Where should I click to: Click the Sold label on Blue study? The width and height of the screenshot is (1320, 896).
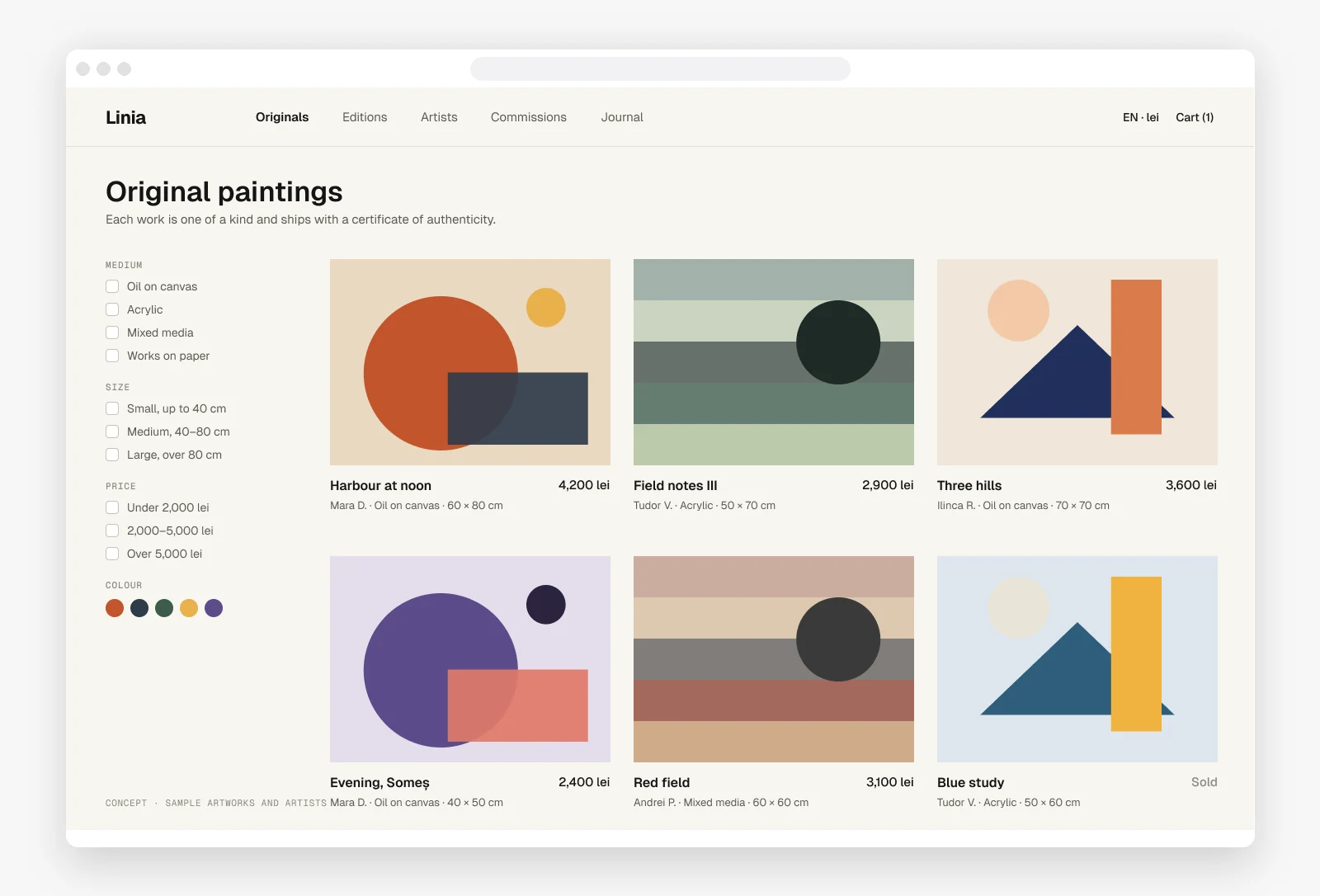(1204, 782)
